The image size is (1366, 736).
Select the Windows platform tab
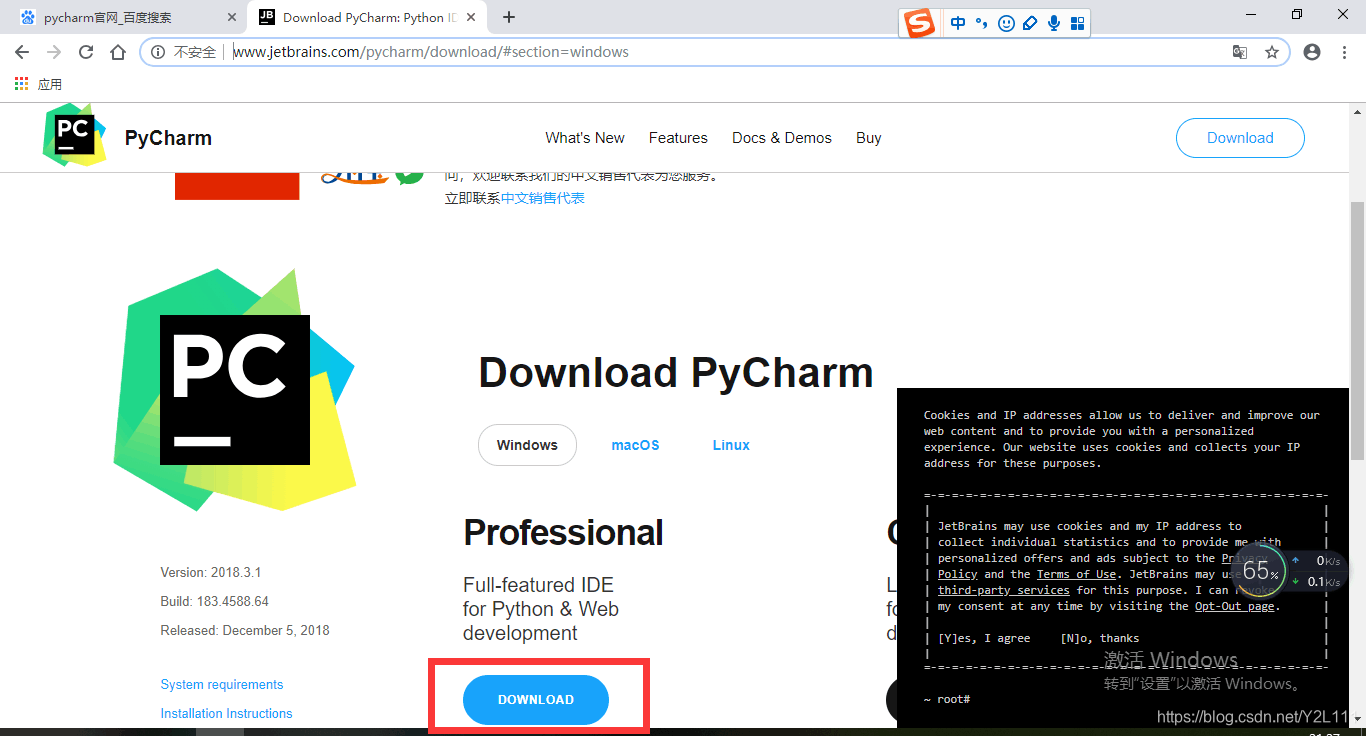coord(527,445)
